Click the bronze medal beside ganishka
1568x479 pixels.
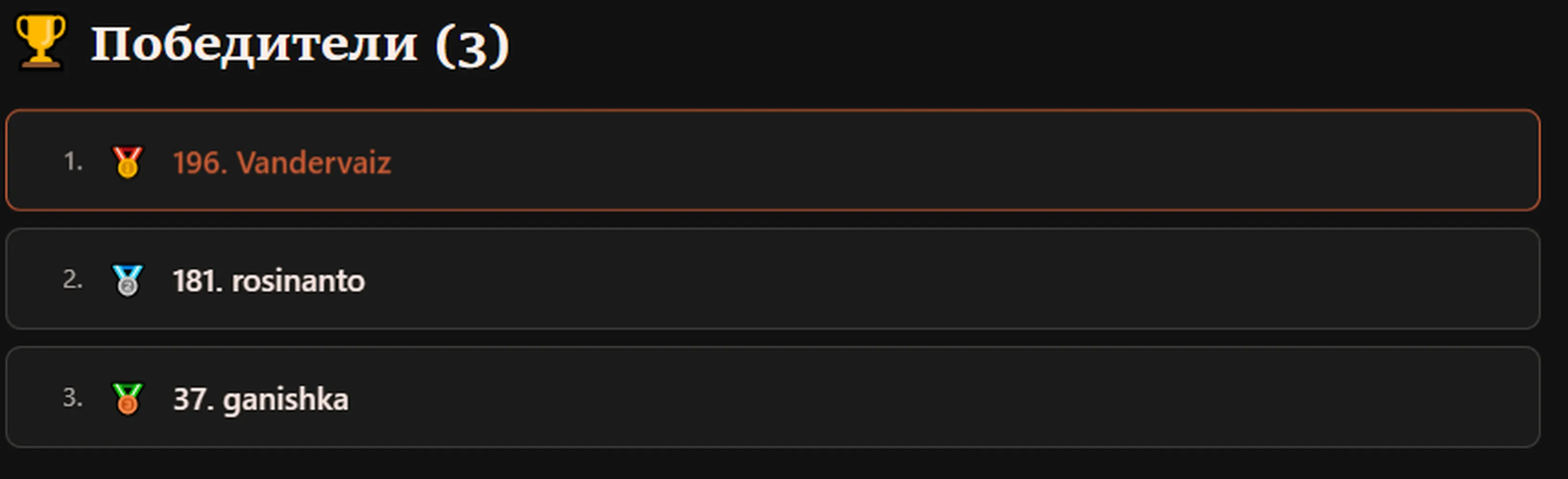(127, 398)
